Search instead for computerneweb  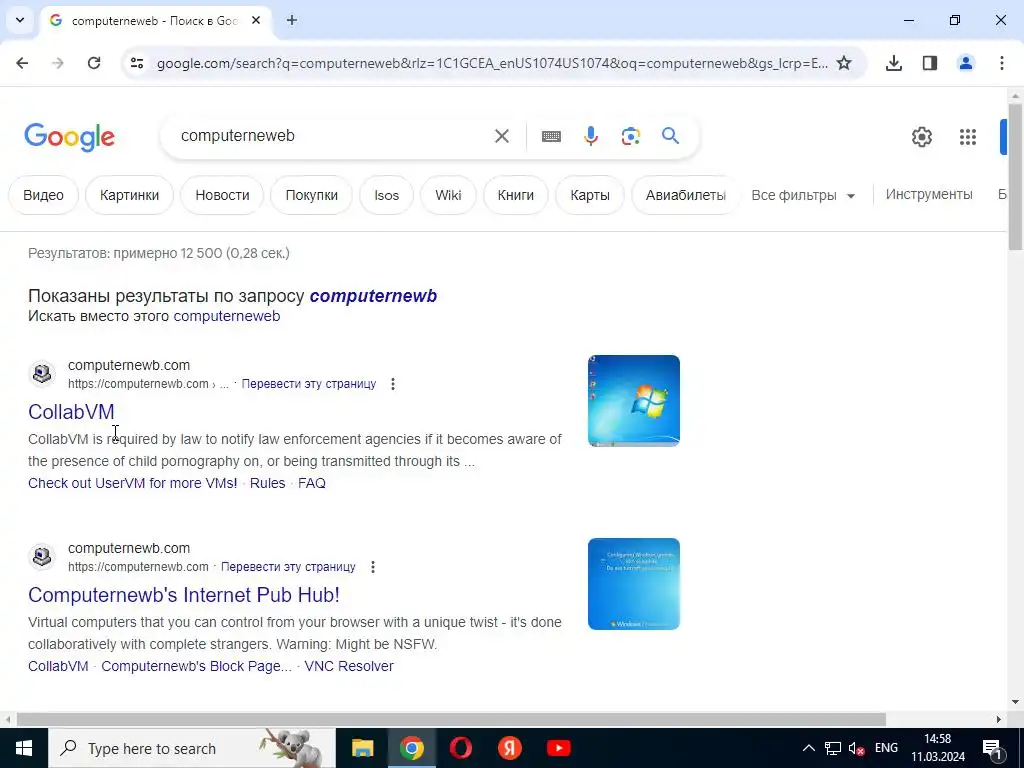coord(227,316)
